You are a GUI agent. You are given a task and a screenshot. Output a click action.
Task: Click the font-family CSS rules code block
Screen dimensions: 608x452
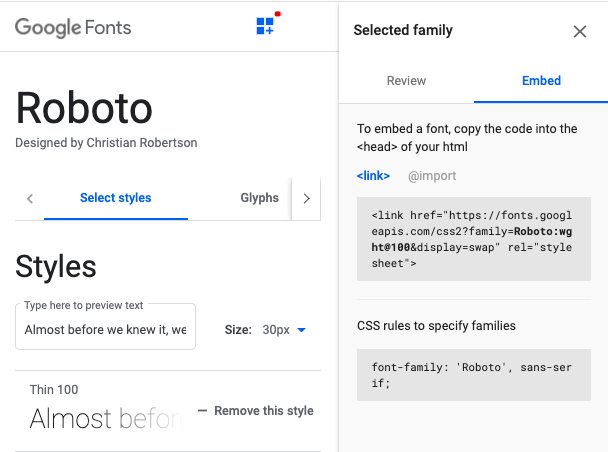coord(473,375)
